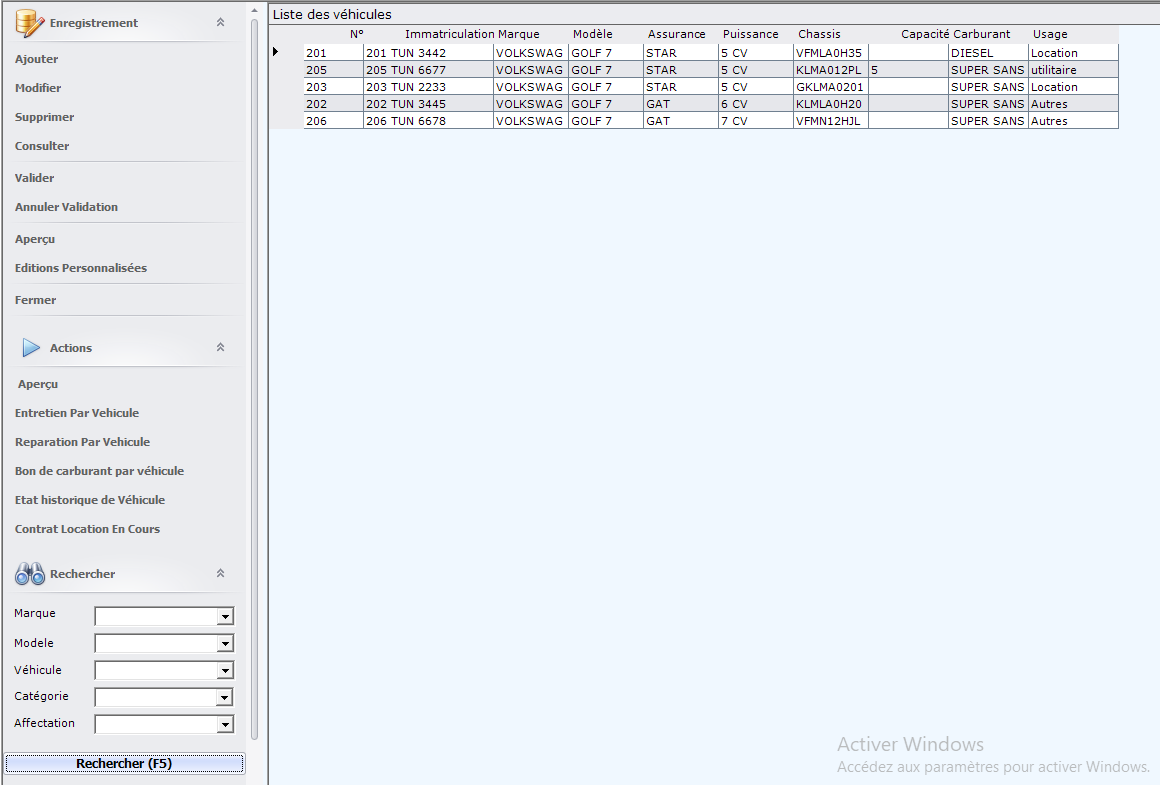Select the cell 201 TUN 3442
1160x785 pixels.
coord(428,53)
